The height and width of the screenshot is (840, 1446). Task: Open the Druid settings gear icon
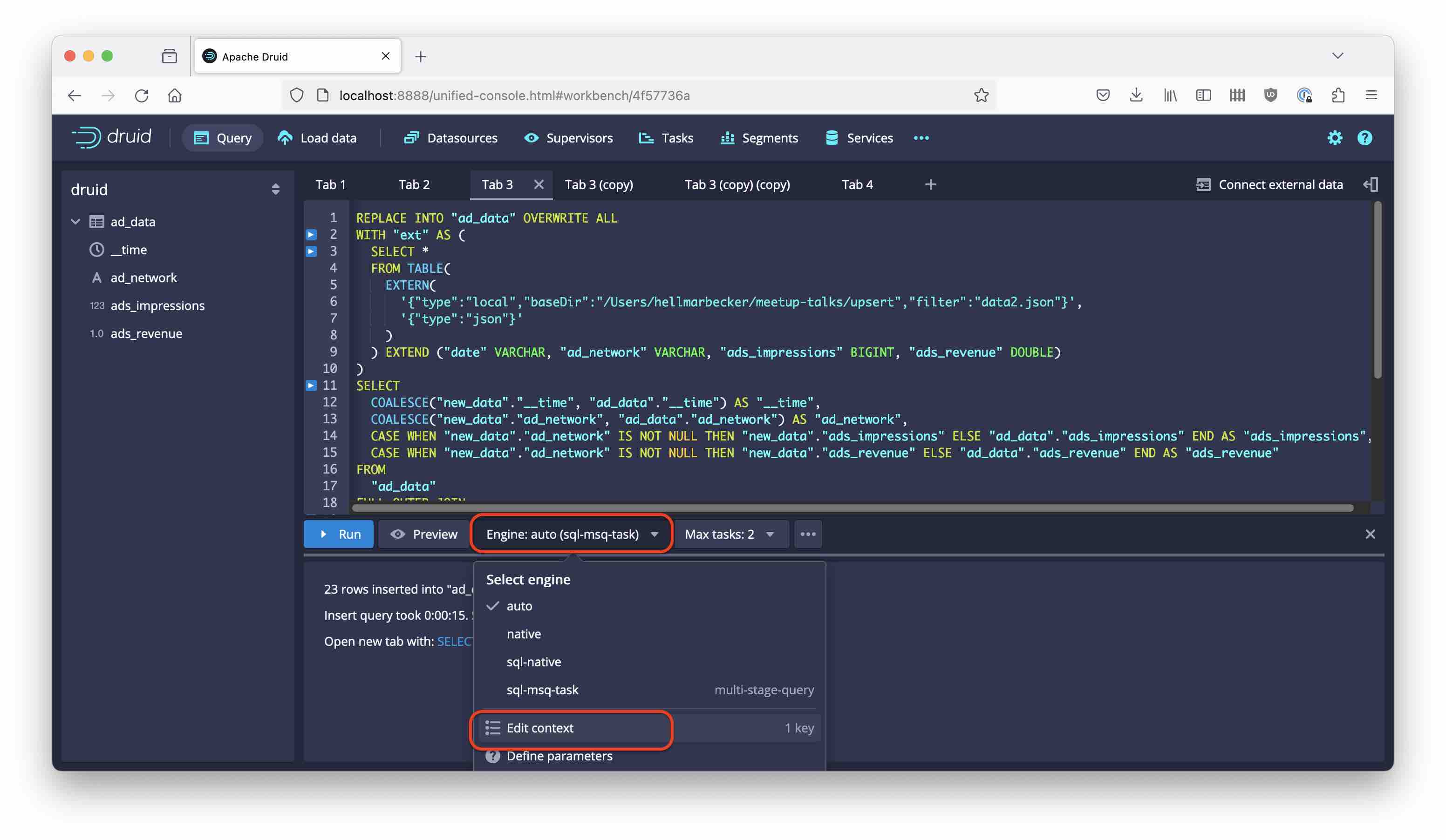click(x=1334, y=138)
